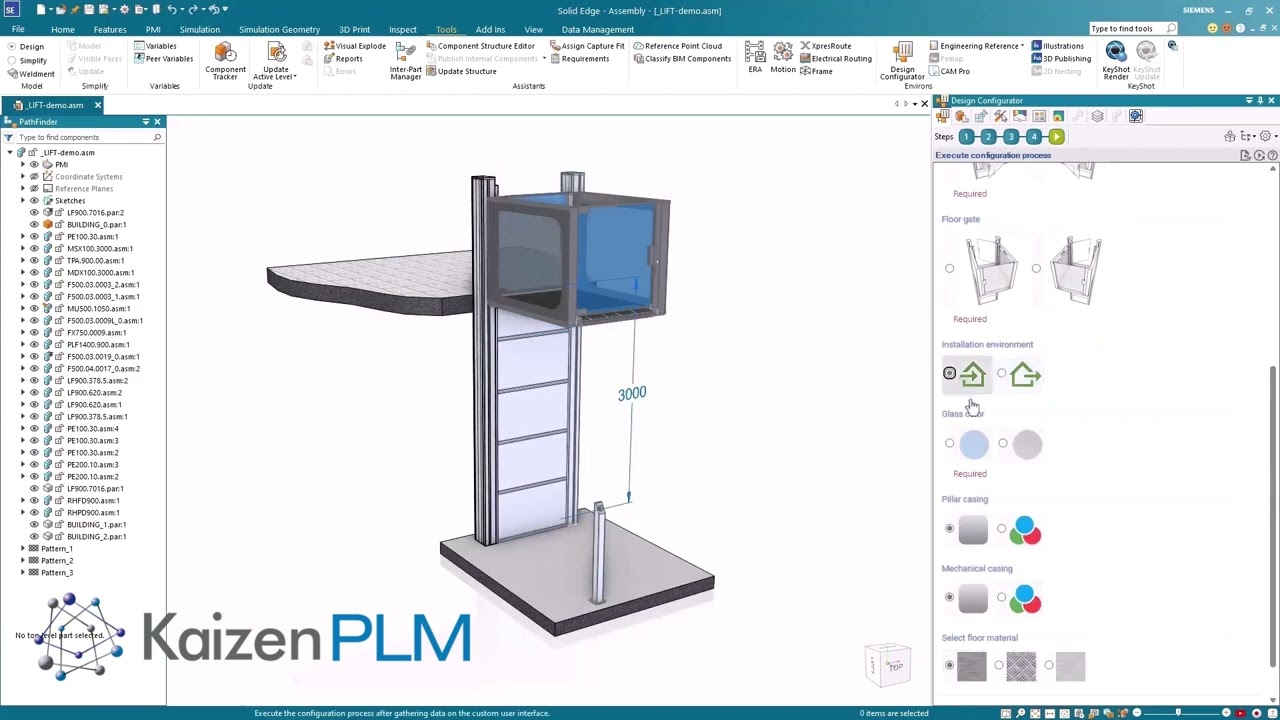Click Classify BIM Components
This screenshot has height=720, width=1280.
tap(682, 59)
